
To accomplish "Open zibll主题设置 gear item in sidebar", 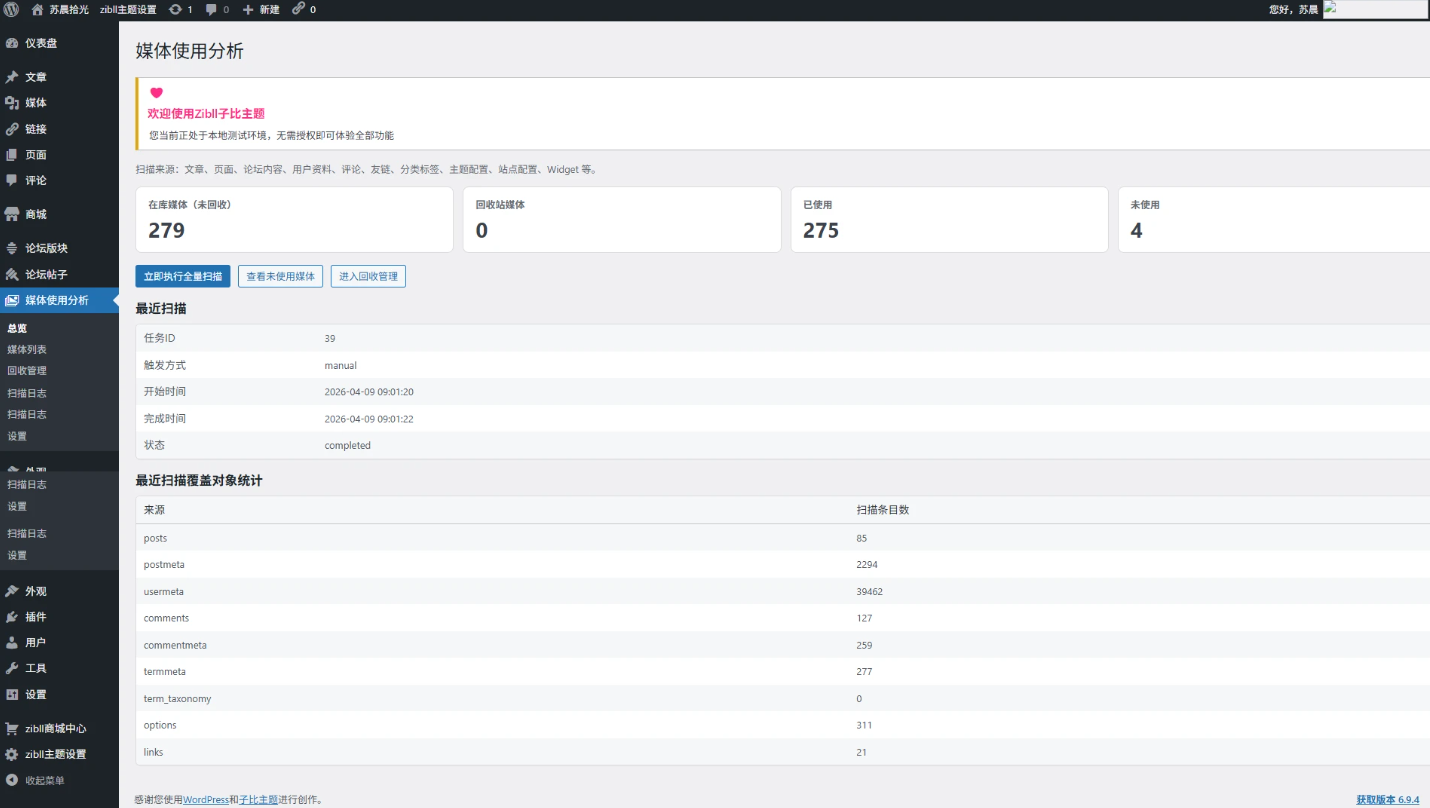I will tap(55, 754).
